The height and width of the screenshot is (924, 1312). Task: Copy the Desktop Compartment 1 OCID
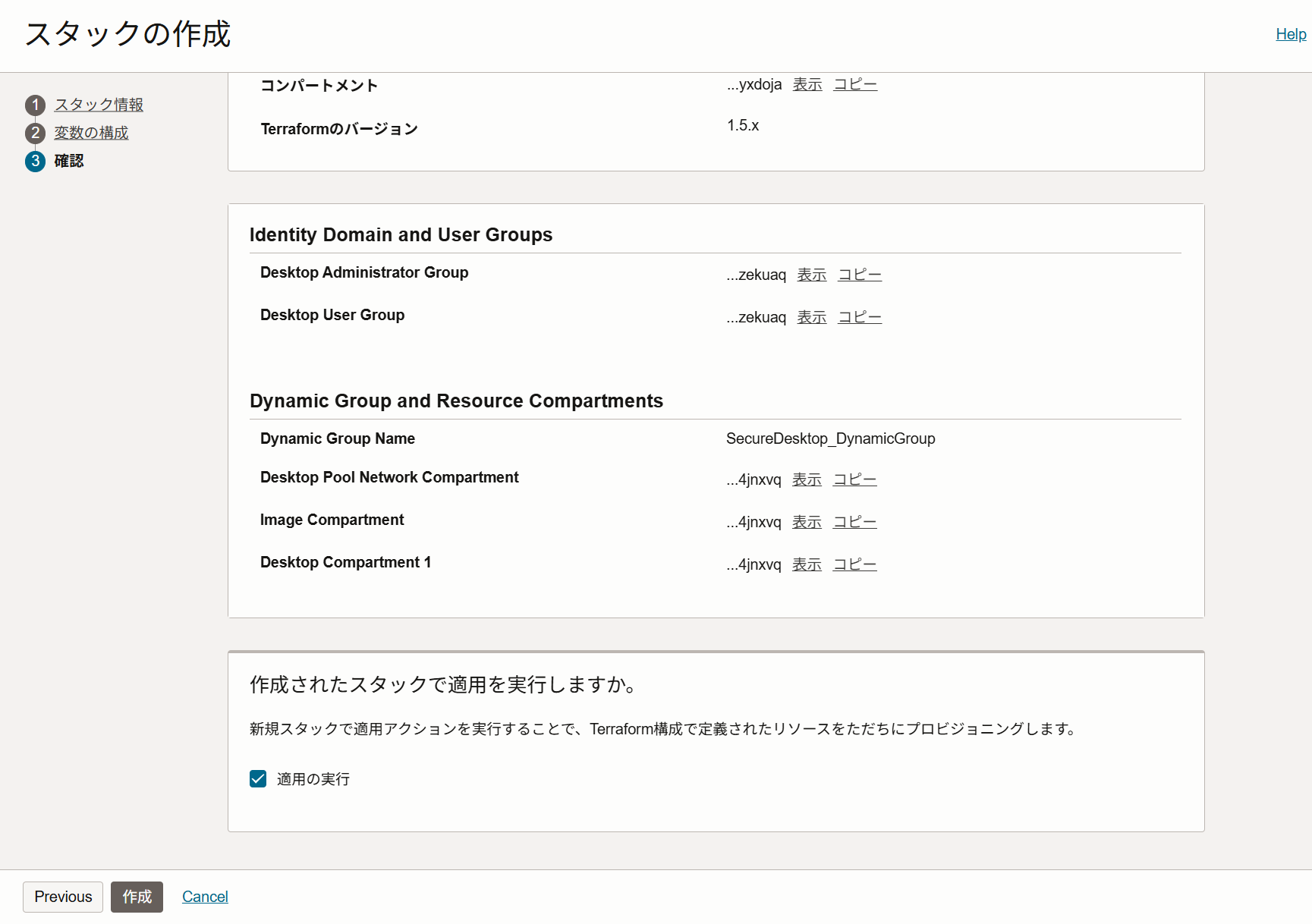pyautogui.click(x=854, y=564)
